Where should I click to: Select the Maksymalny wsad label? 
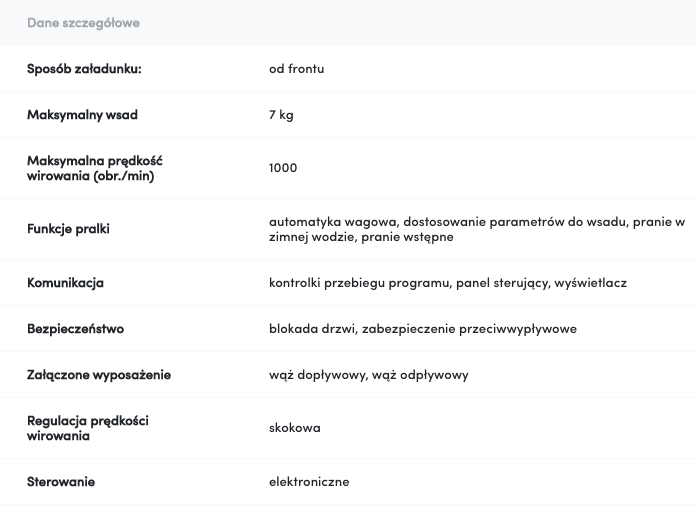coord(82,115)
